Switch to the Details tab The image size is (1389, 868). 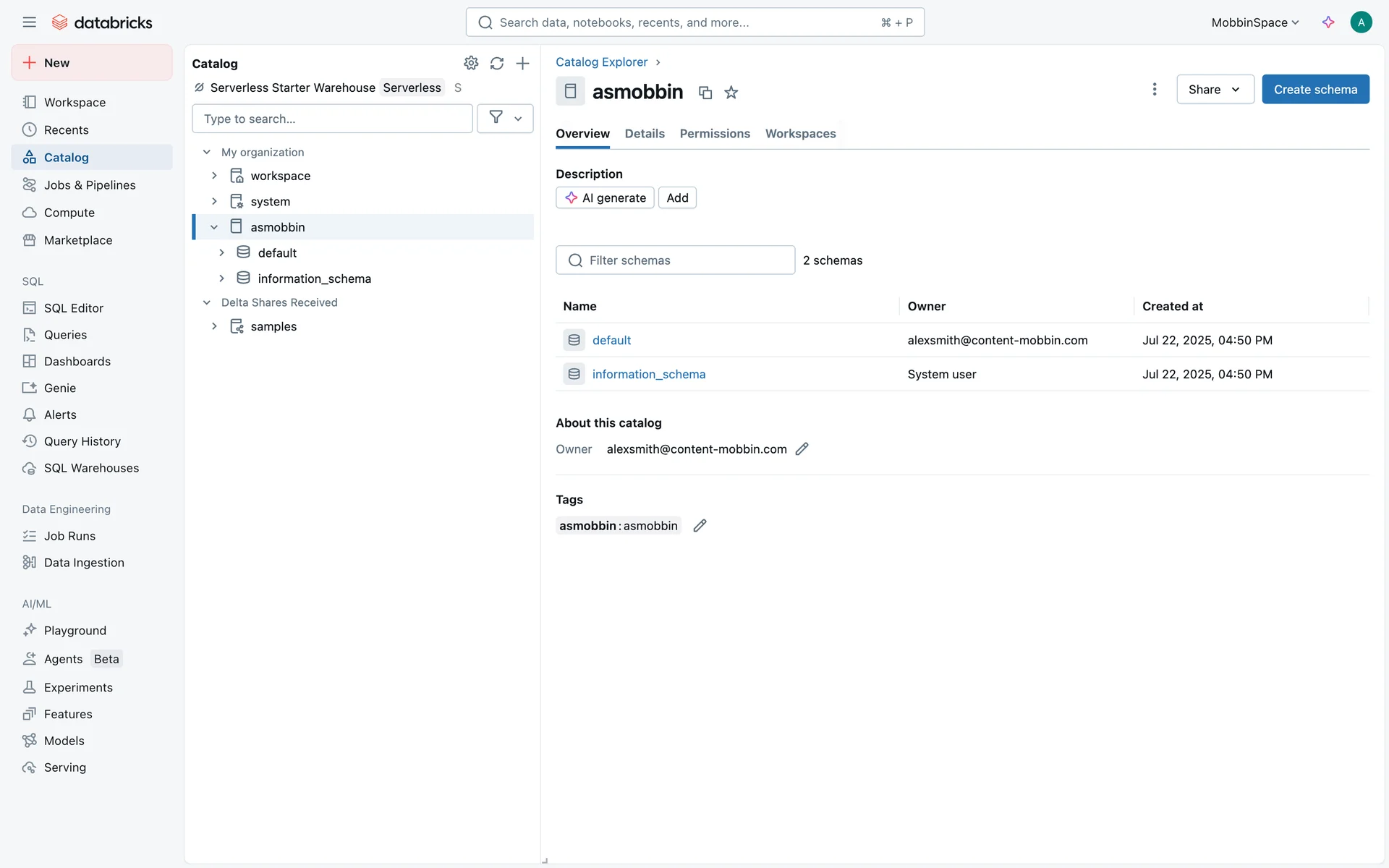pos(645,134)
